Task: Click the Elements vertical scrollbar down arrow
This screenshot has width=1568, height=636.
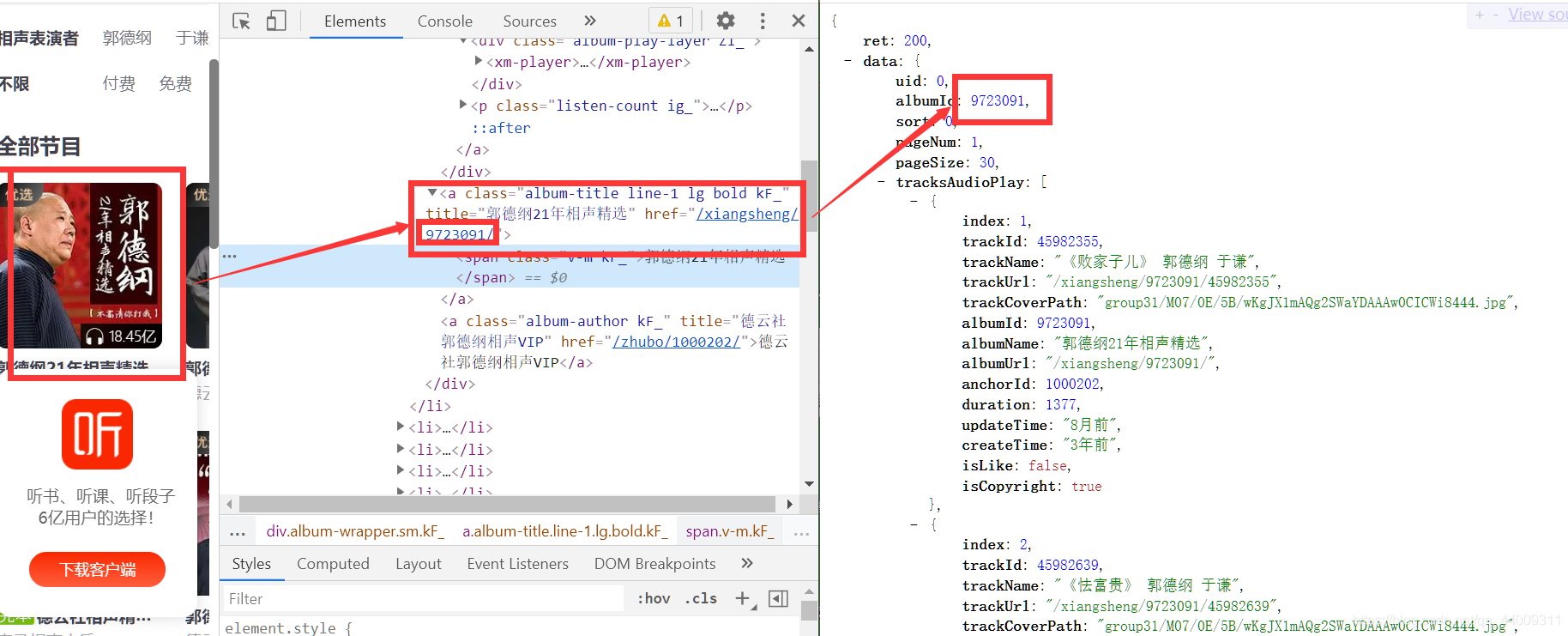Action: tap(809, 484)
